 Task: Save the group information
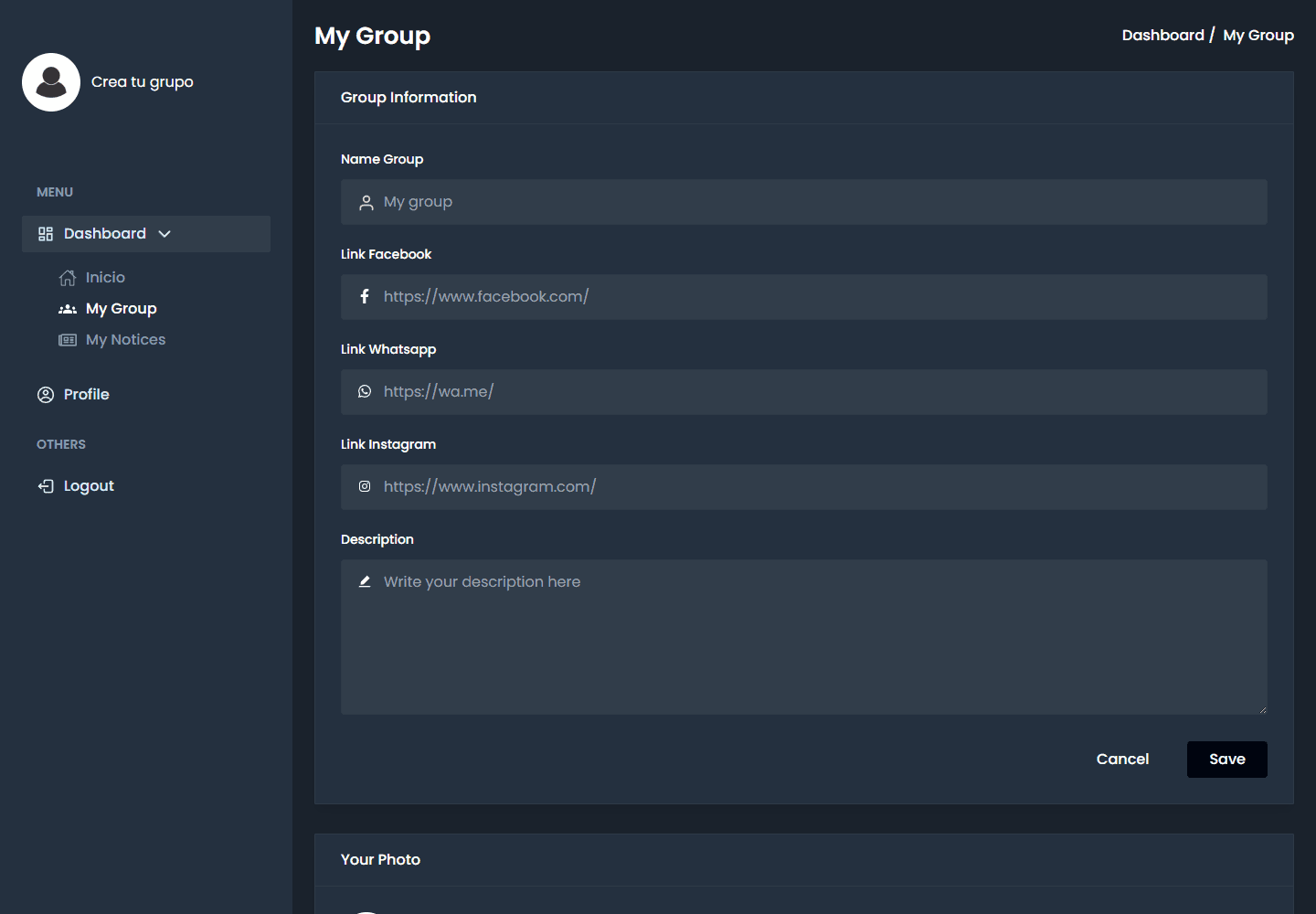point(1227,760)
